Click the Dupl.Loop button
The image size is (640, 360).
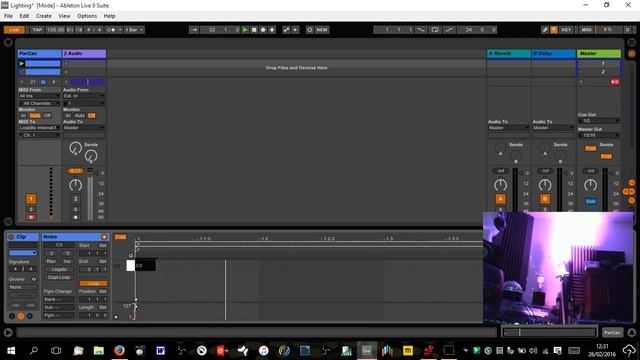coord(59,278)
